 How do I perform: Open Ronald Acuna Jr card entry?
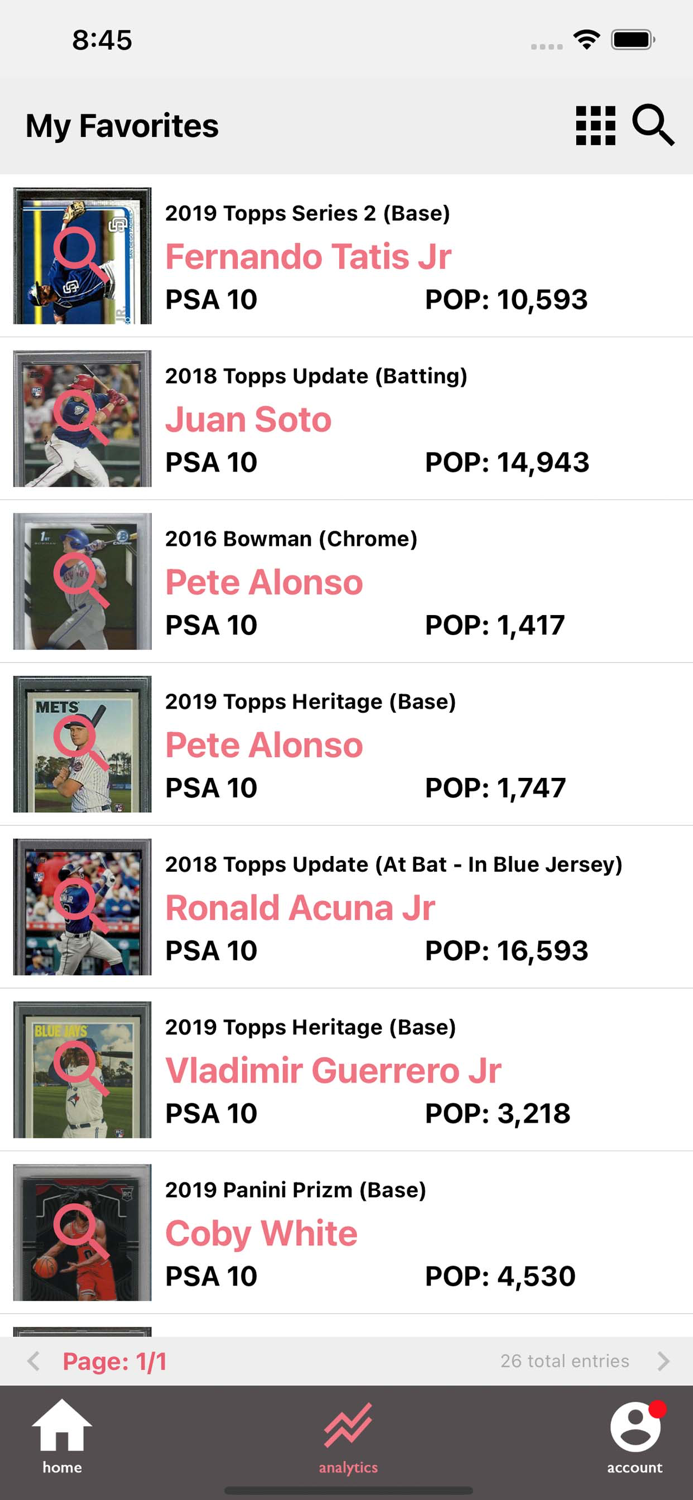[x=300, y=908]
